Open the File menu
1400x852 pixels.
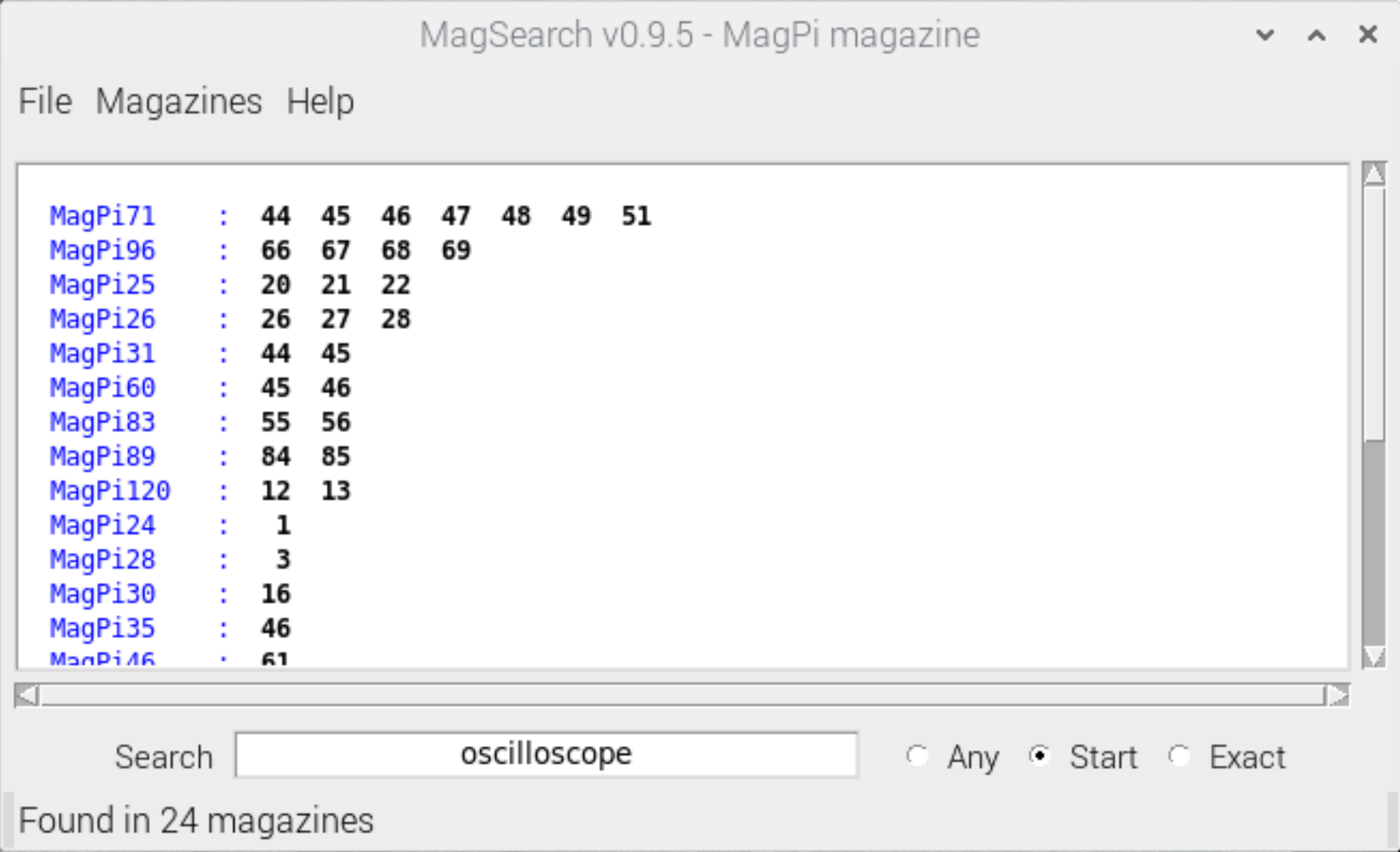pyautogui.click(x=45, y=102)
